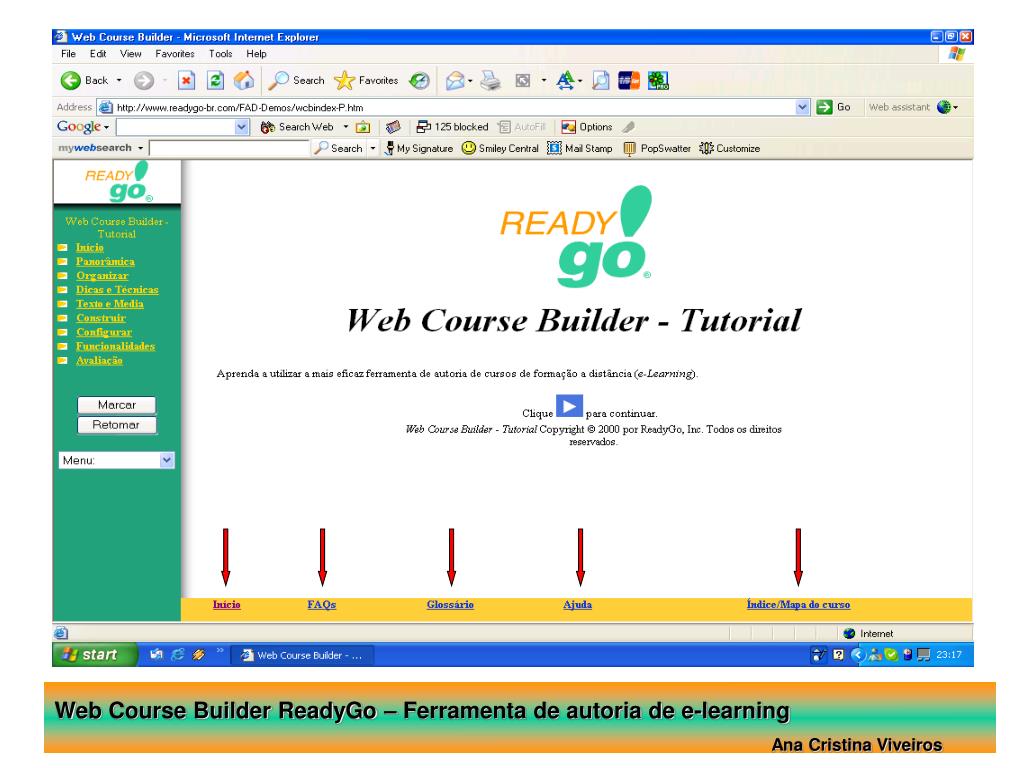Click the Início link in sidebar
Image resolution: width=1024 pixels, height=768 pixels.
coord(89,248)
